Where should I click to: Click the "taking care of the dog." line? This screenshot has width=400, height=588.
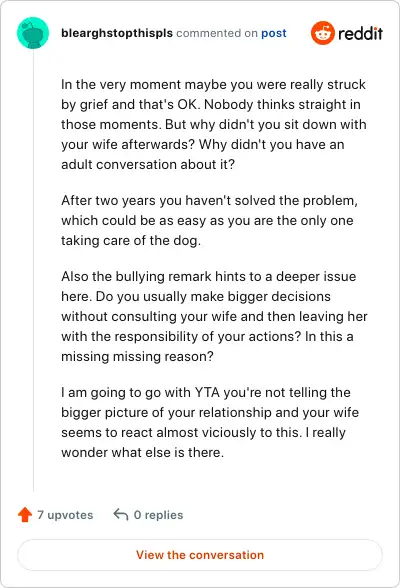[x=131, y=240]
